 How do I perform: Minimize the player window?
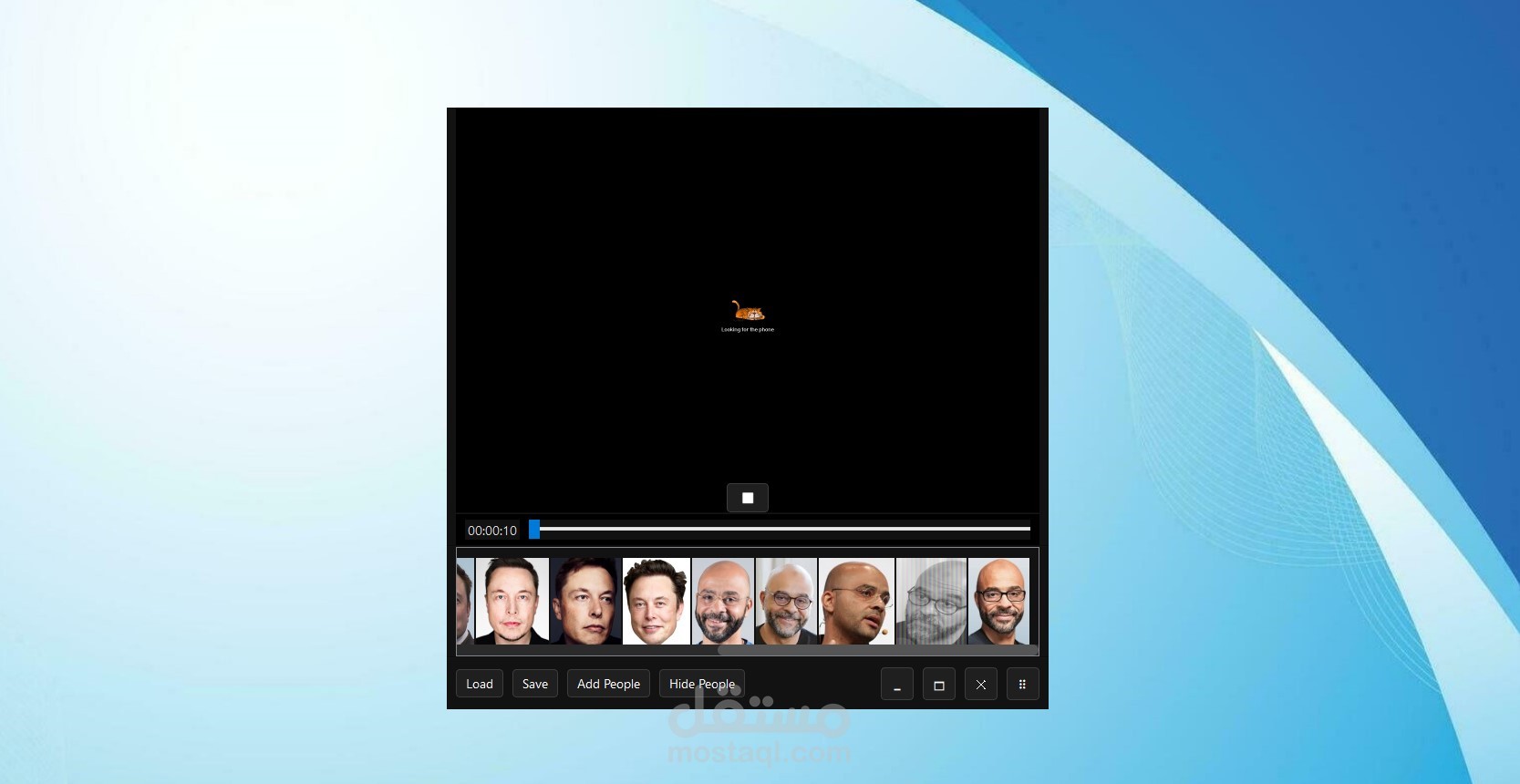(897, 684)
